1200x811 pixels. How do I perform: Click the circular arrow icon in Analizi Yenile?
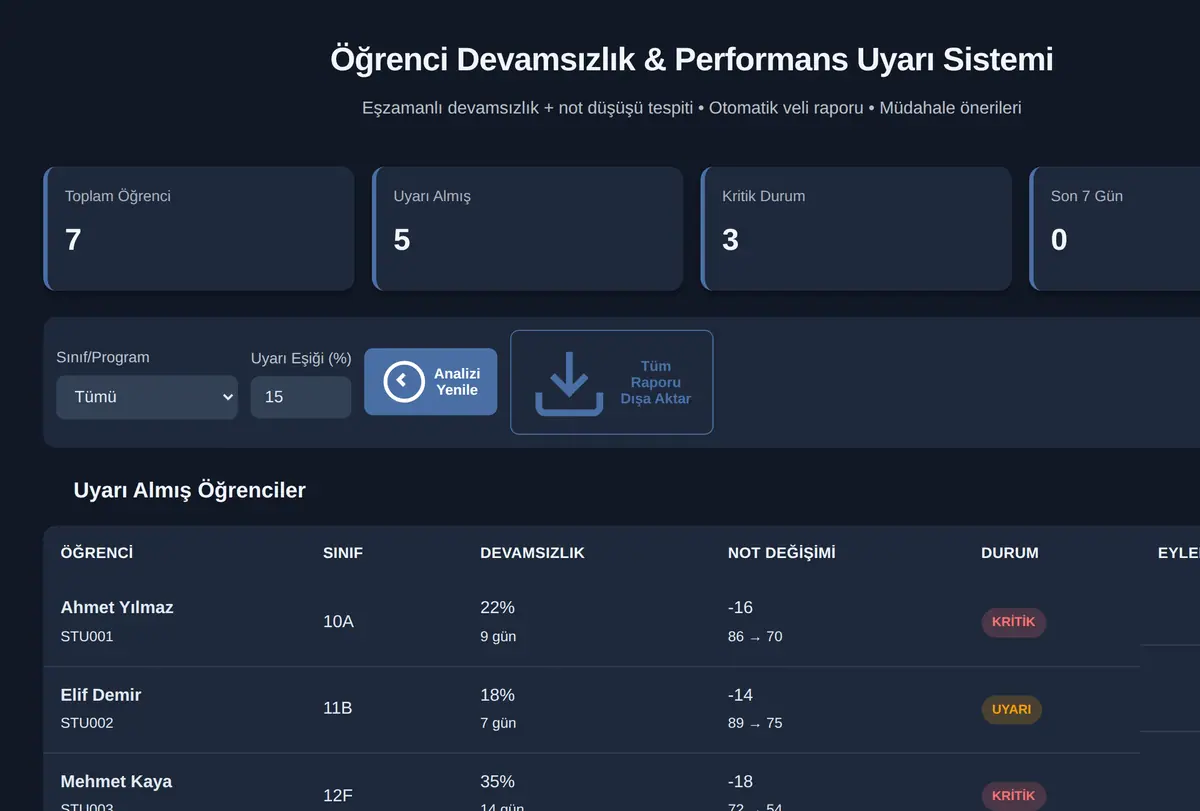click(404, 381)
